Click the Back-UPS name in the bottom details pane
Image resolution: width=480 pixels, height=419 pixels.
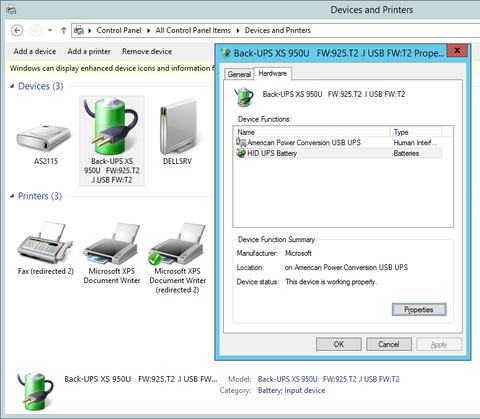[x=141, y=379]
